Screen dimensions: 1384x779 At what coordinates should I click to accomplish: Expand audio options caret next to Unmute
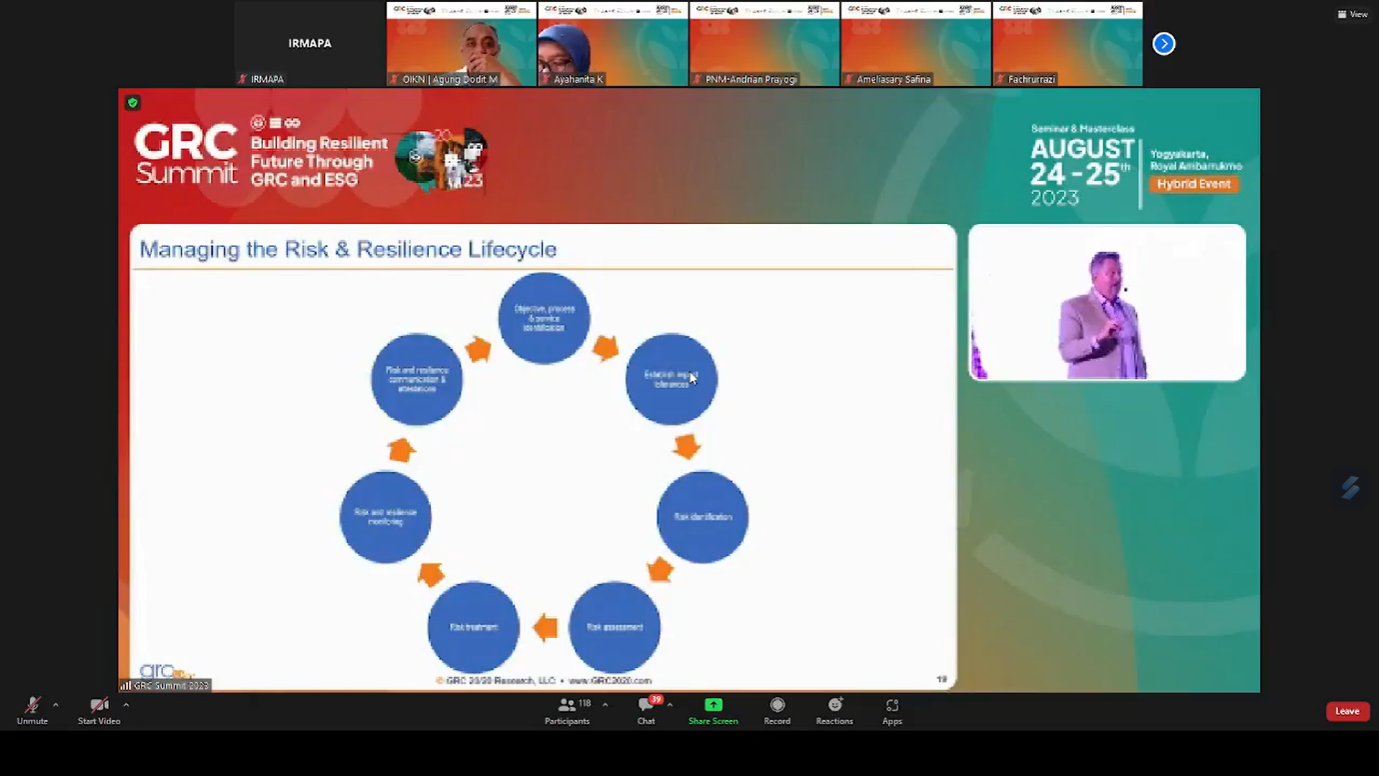pos(56,705)
